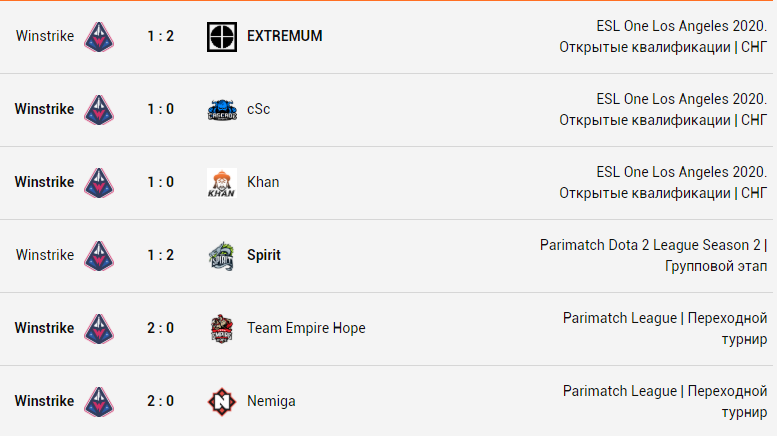Click Winstrike logo in the Nemiga match row
Image resolution: width=777 pixels, height=436 pixels.
click(x=99, y=401)
